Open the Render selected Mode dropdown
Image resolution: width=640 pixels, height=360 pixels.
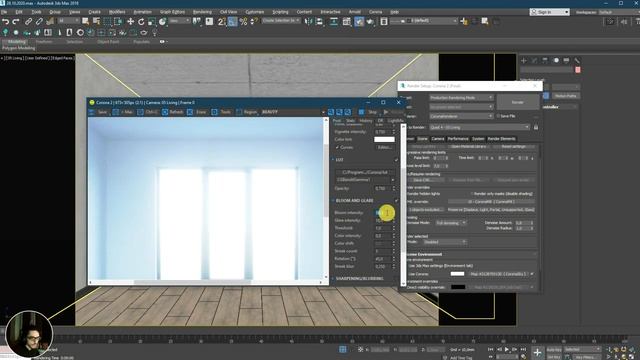click(x=444, y=242)
